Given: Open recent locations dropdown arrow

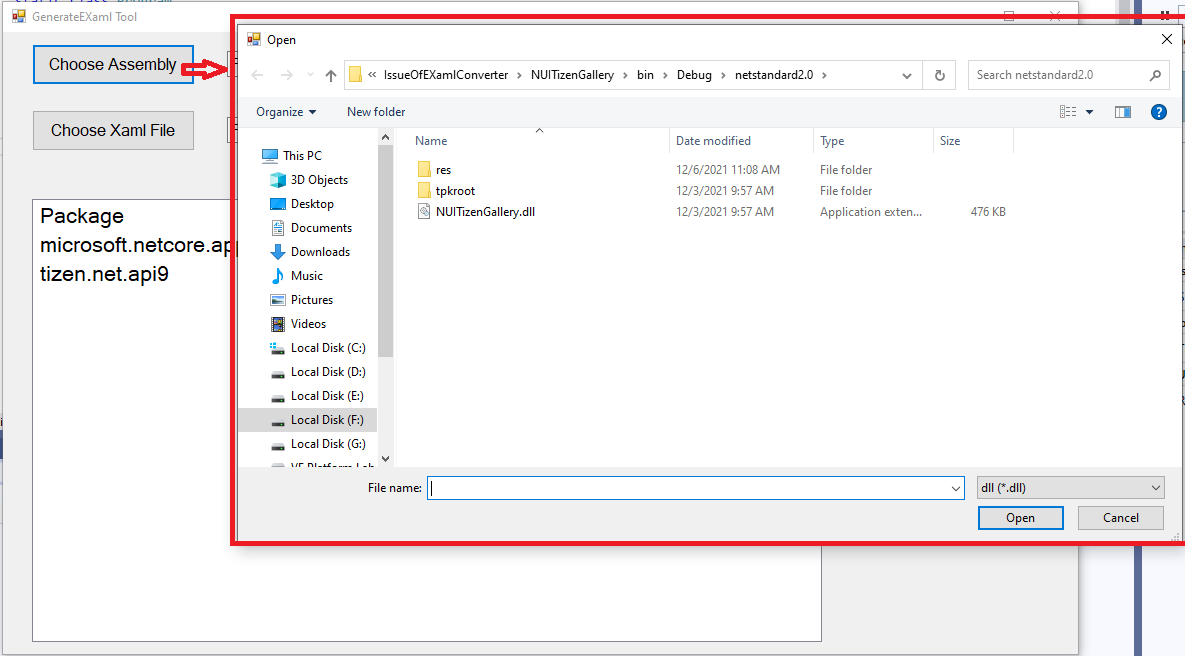Looking at the screenshot, I should 310,75.
